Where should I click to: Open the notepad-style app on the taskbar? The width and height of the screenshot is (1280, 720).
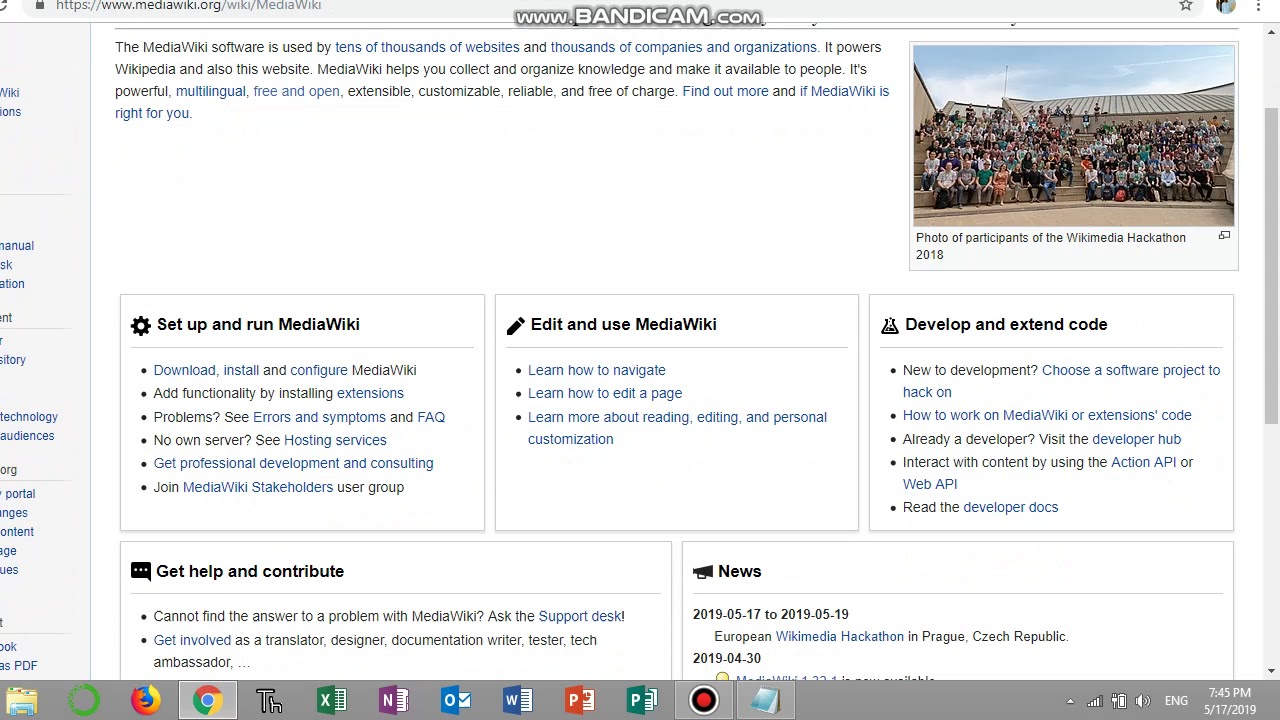pyautogui.click(x=765, y=701)
